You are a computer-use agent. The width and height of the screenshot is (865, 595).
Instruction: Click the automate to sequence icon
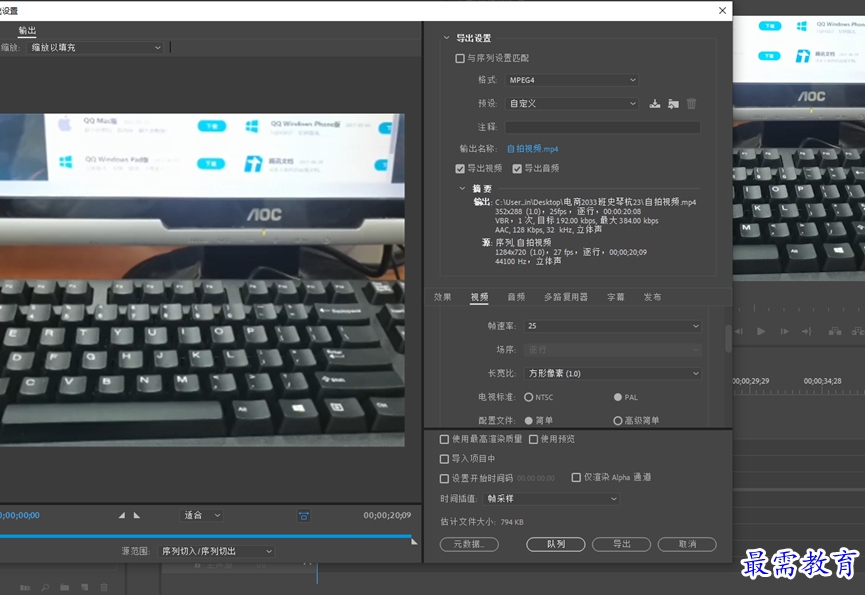point(25,588)
